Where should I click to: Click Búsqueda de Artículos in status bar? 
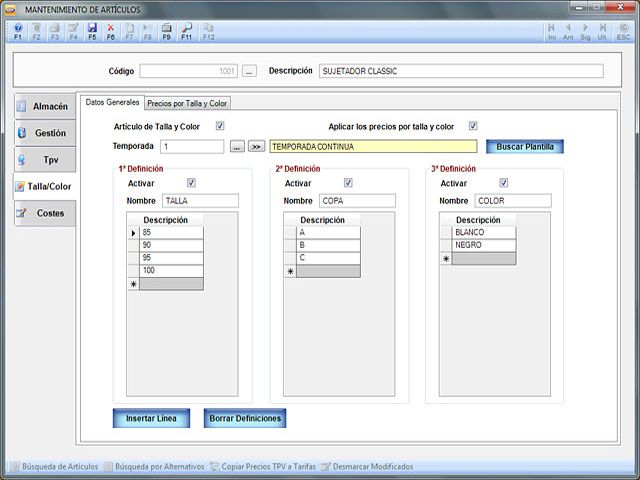(x=55, y=467)
